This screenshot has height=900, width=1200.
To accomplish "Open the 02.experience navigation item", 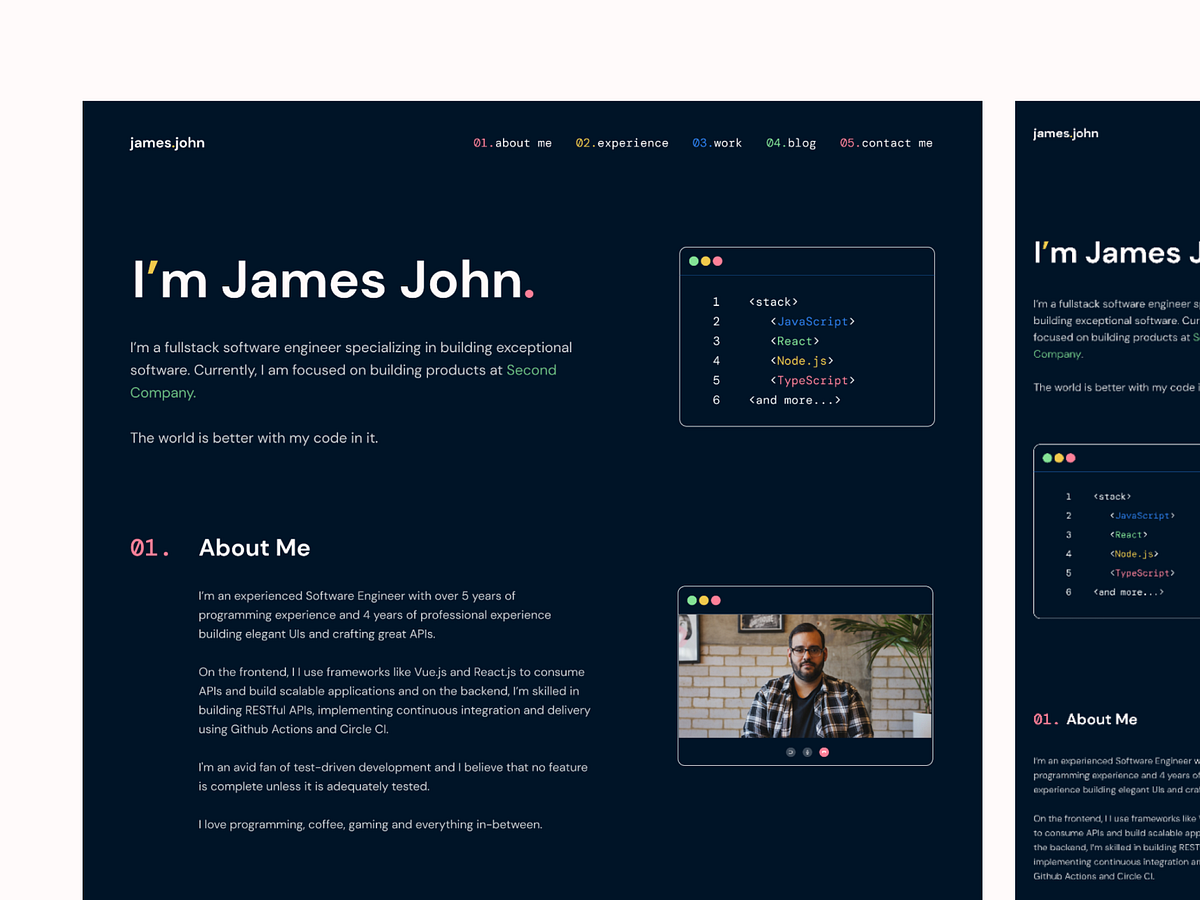I will (x=622, y=142).
